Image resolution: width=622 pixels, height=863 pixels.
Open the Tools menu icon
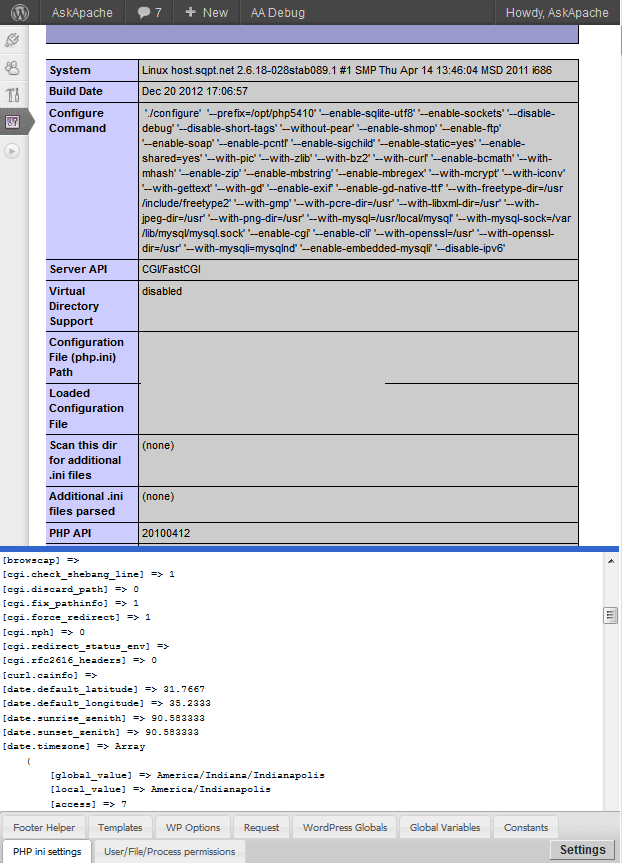click(x=12, y=95)
